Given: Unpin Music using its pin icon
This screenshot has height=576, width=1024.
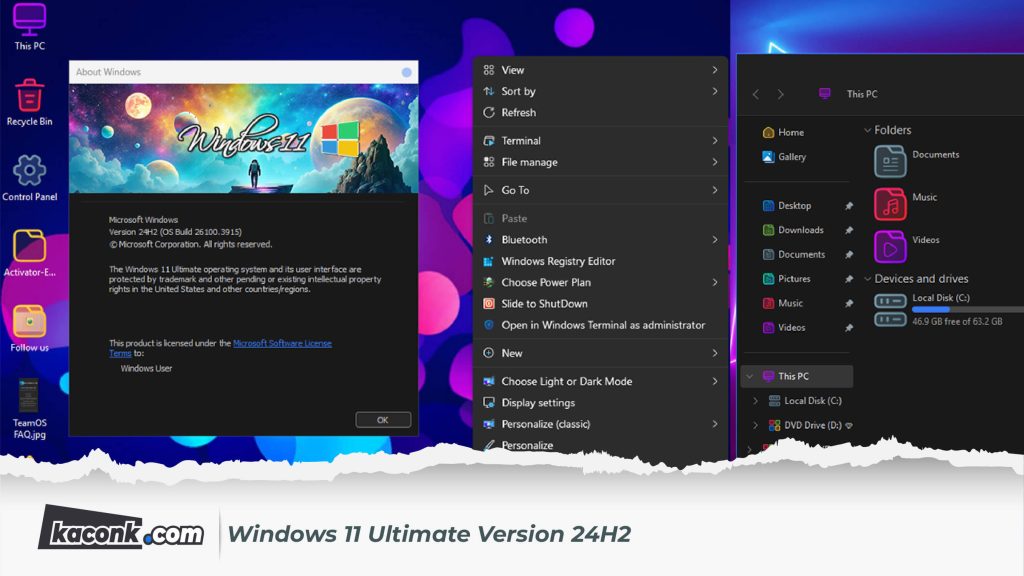Looking at the screenshot, I should [848, 303].
